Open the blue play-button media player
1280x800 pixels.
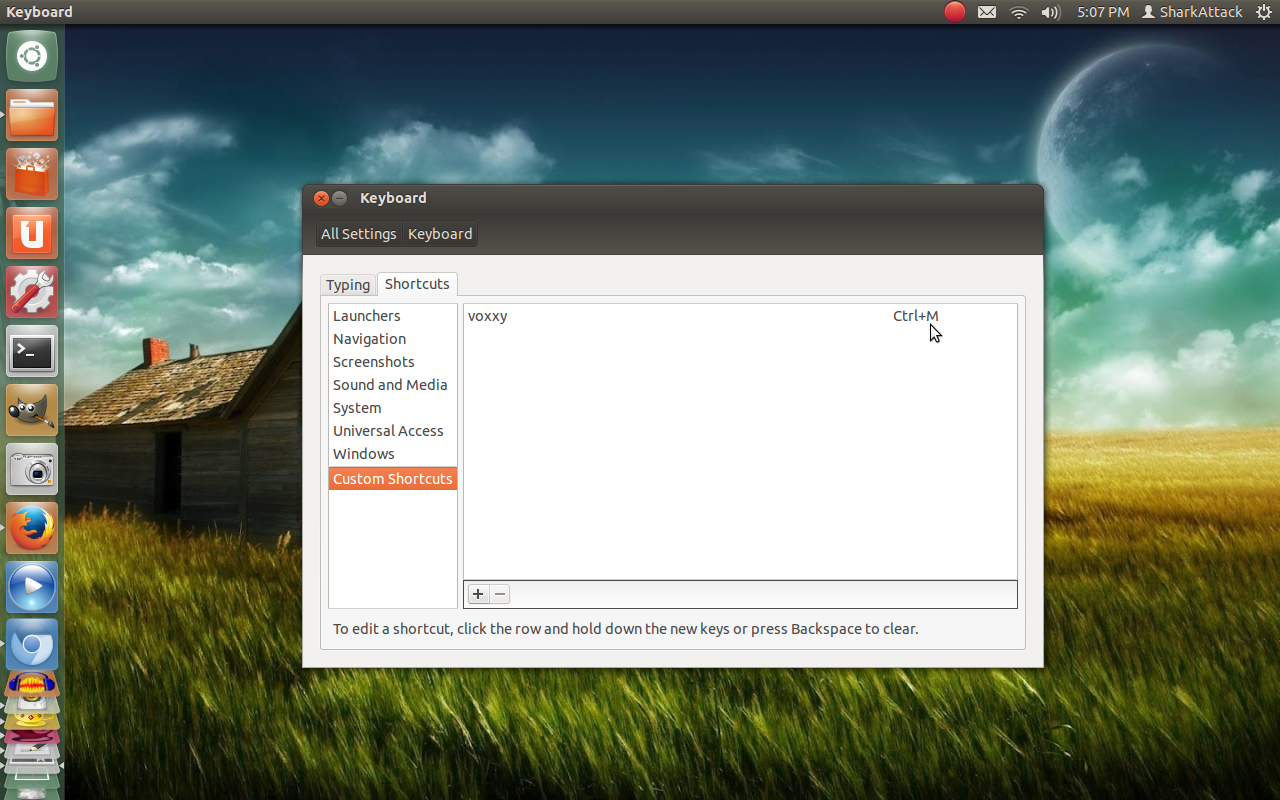click(x=32, y=587)
